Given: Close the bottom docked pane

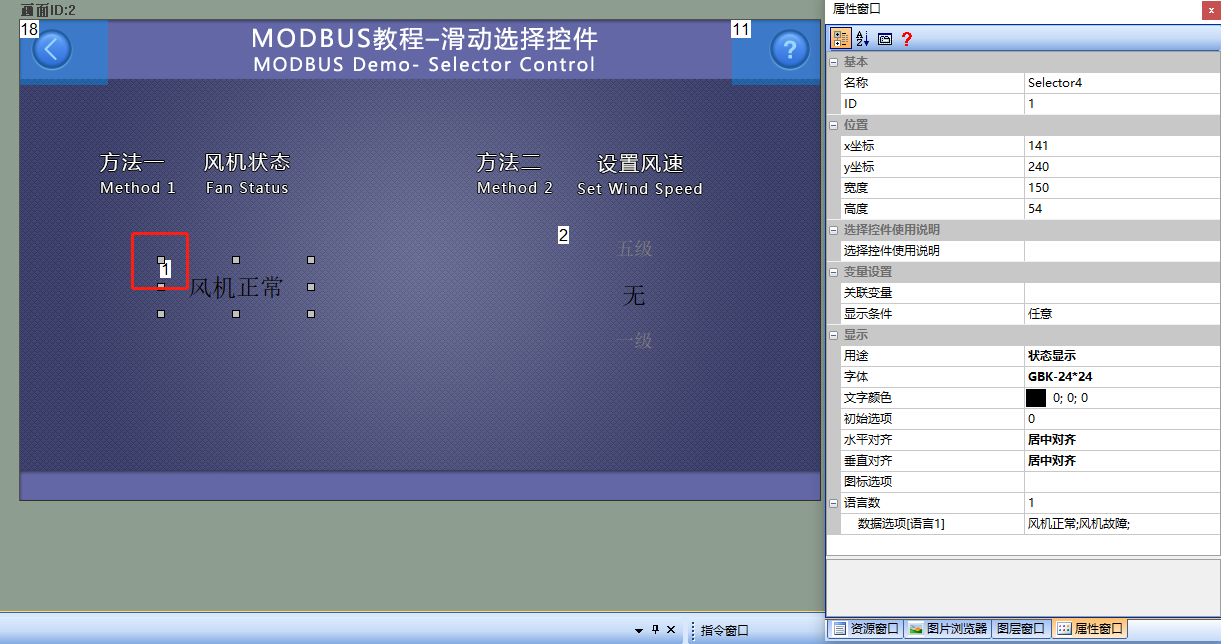Looking at the screenshot, I should pos(672,630).
